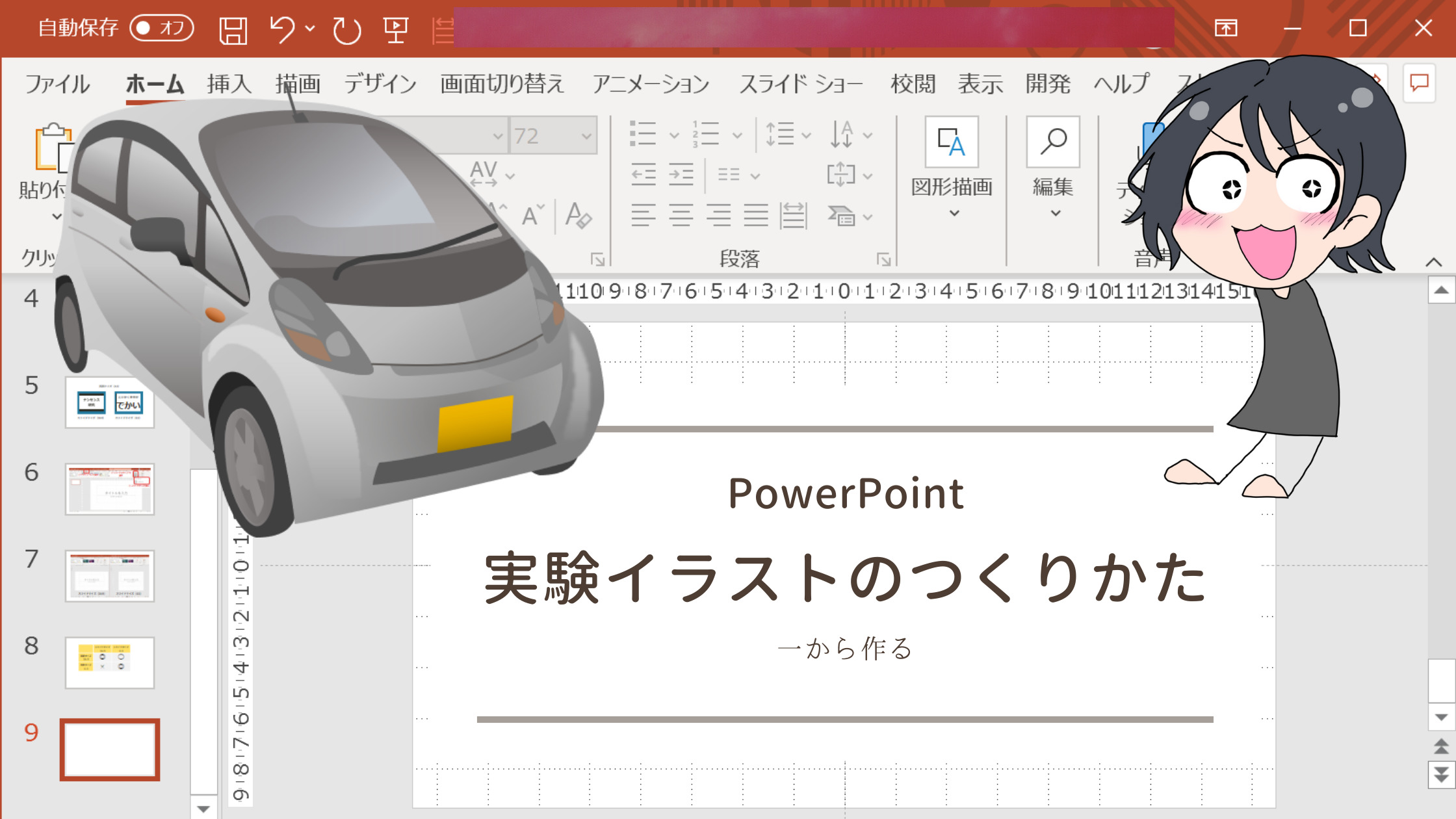Open the スライド ショー tab
Screen dimensions: 1456x819
point(801,84)
